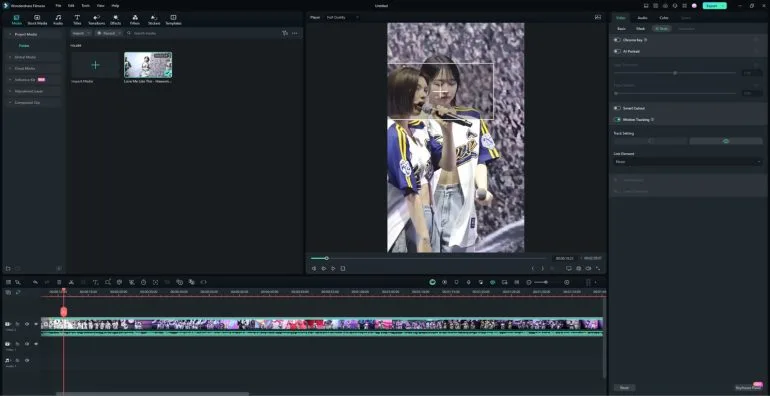Open the Link Element dropdown
Screen dimensions: 770x396
point(688,162)
